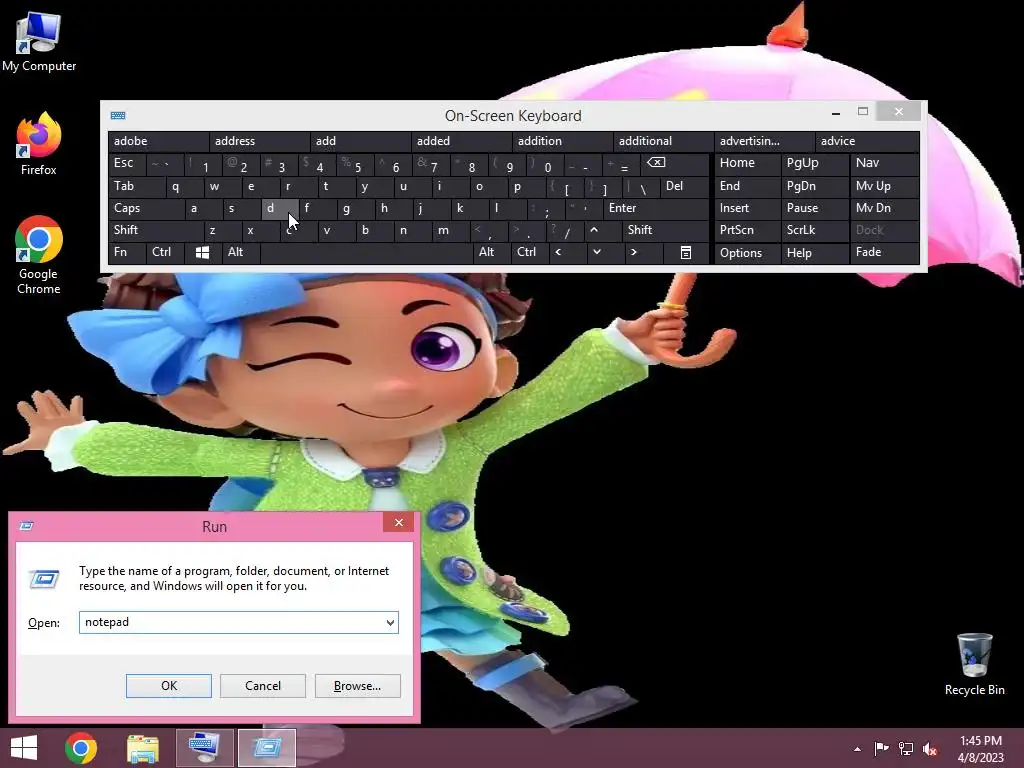The width and height of the screenshot is (1024, 768).
Task: Click the muted volume tray icon
Action: tap(930, 749)
